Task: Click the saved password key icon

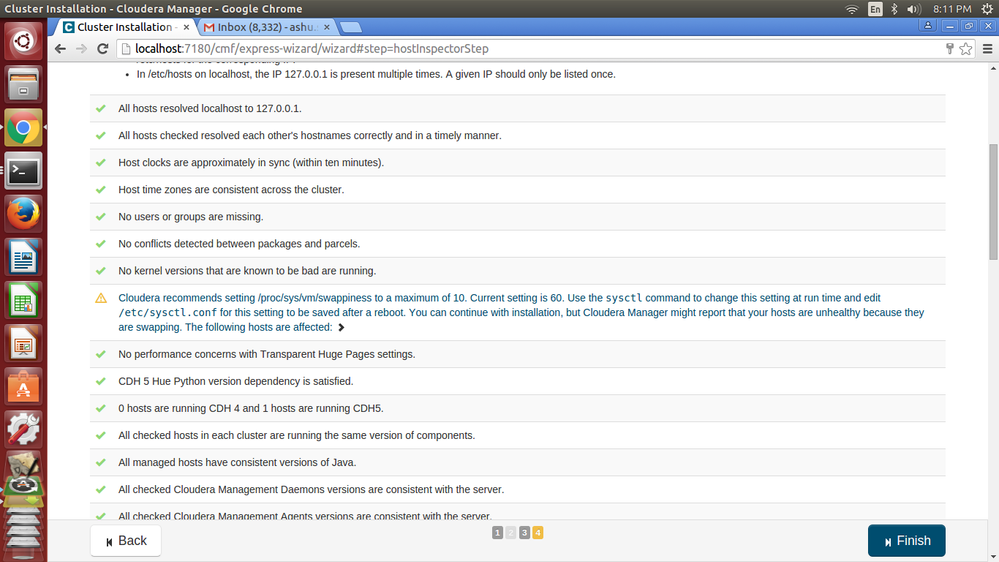Action: pos(949,49)
